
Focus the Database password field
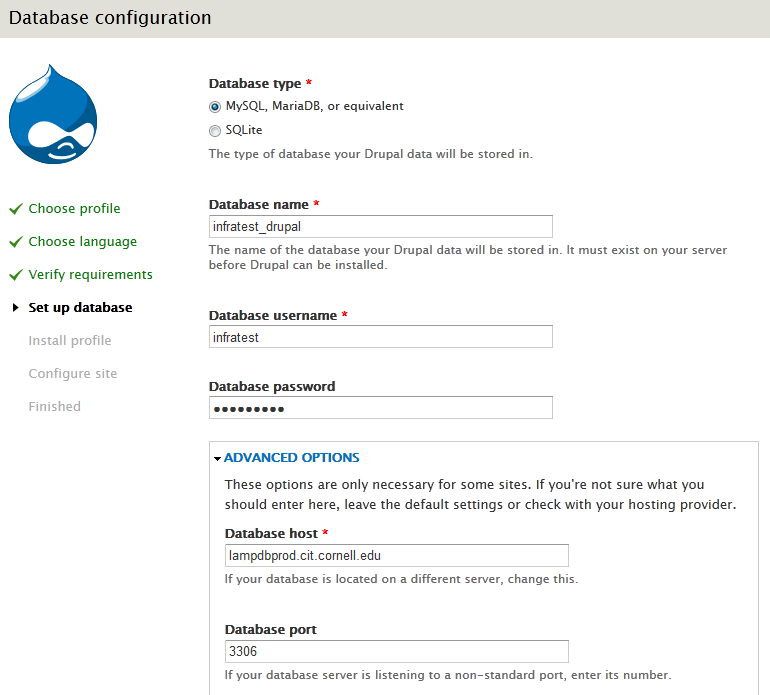(381, 408)
